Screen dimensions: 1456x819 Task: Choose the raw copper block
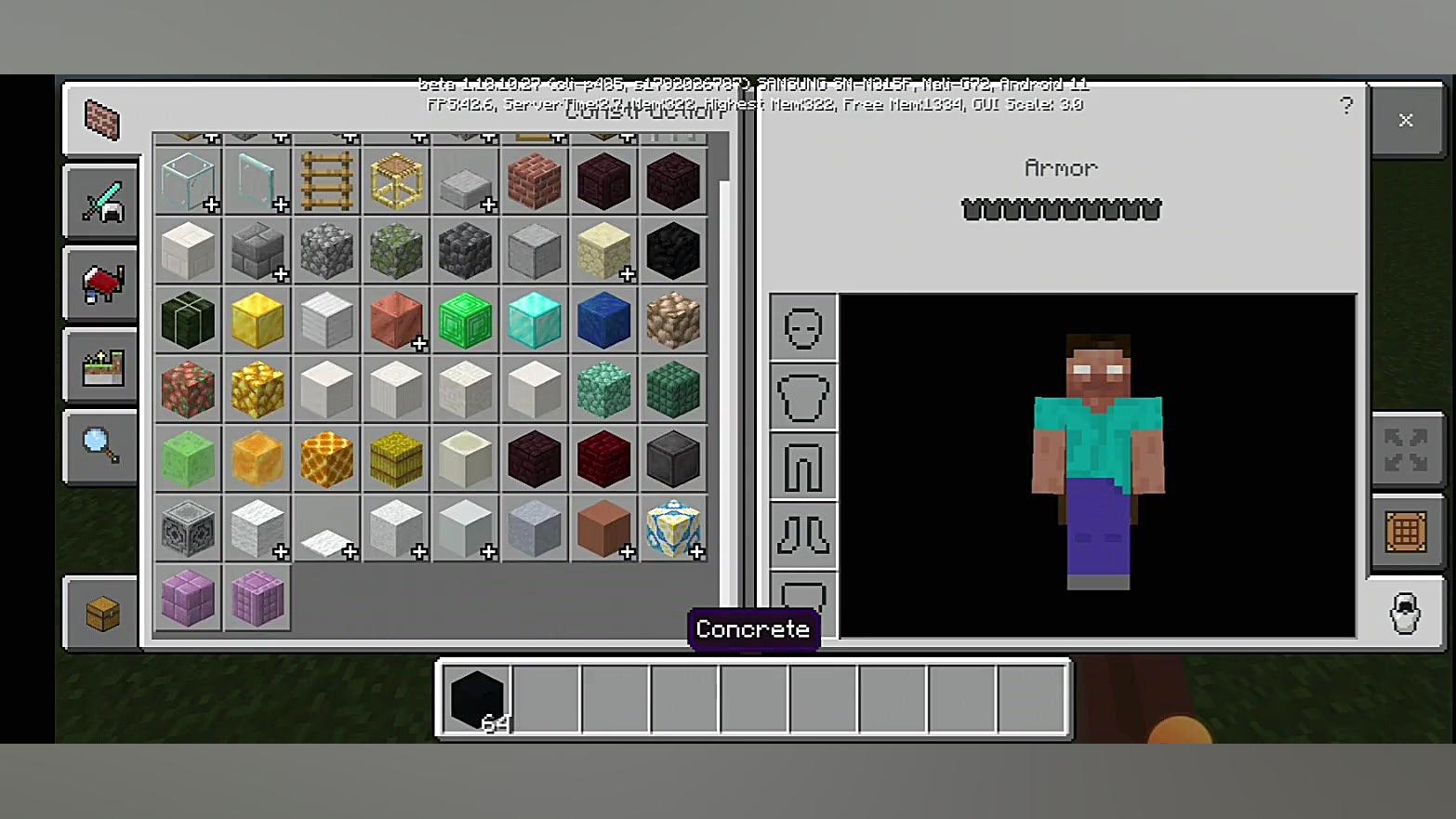[188, 390]
